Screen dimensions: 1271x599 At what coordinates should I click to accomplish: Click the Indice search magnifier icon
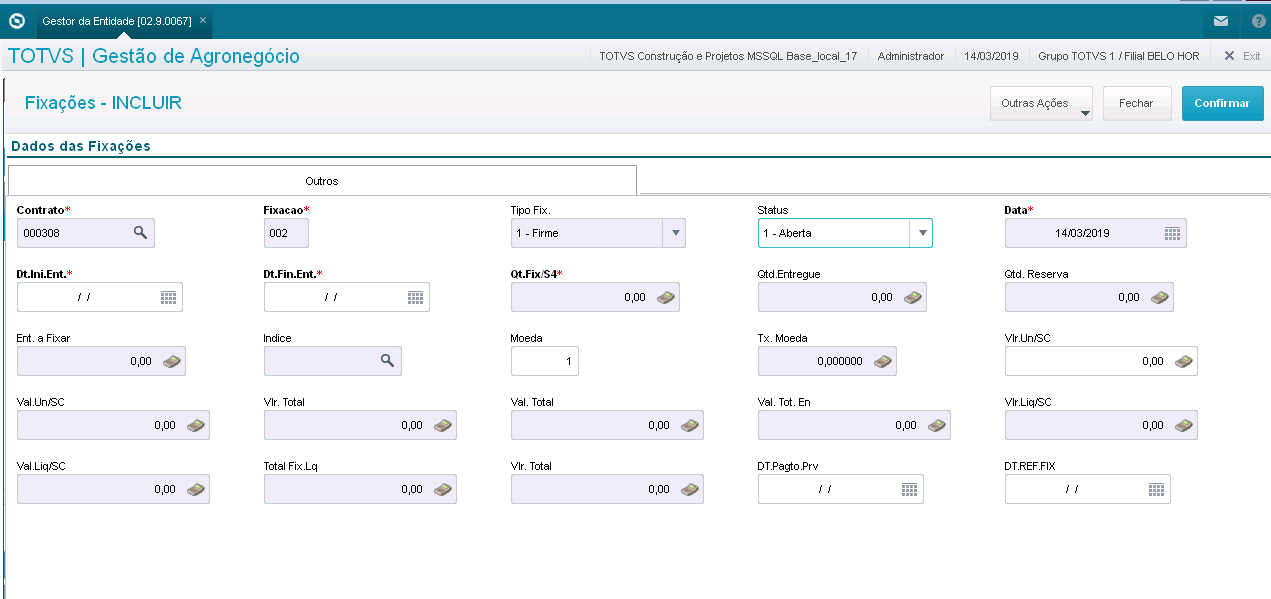pos(387,361)
